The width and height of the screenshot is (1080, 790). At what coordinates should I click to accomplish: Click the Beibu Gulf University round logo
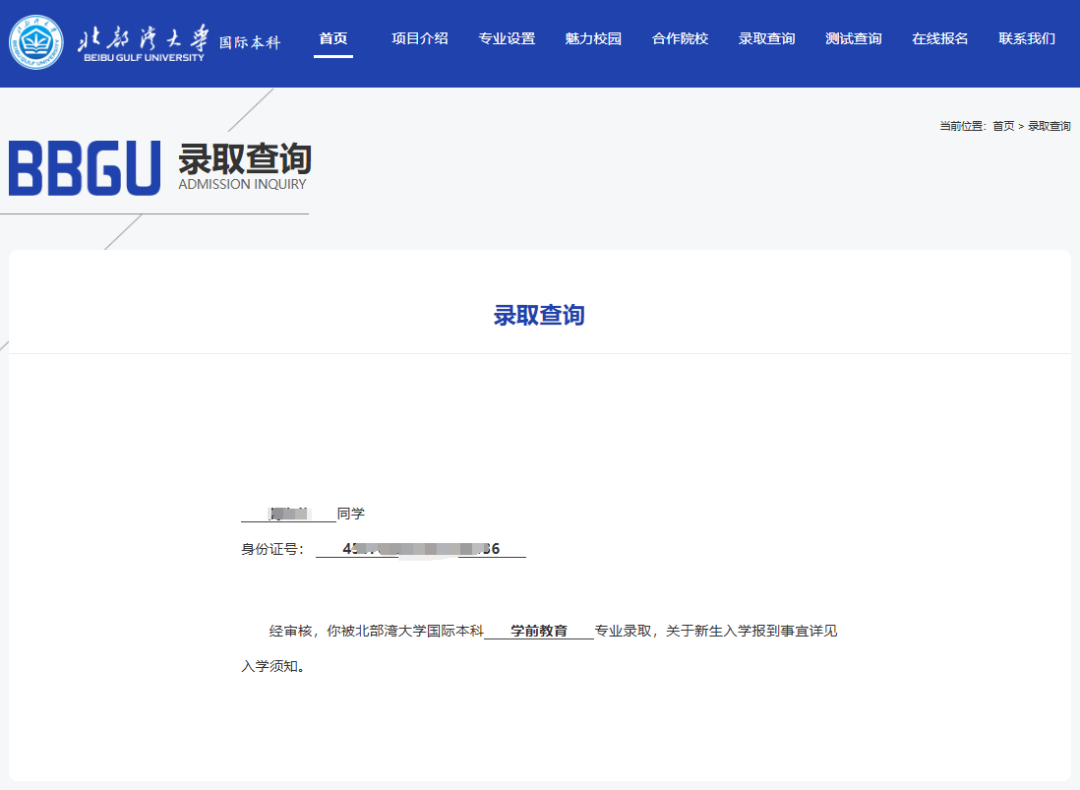36,42
